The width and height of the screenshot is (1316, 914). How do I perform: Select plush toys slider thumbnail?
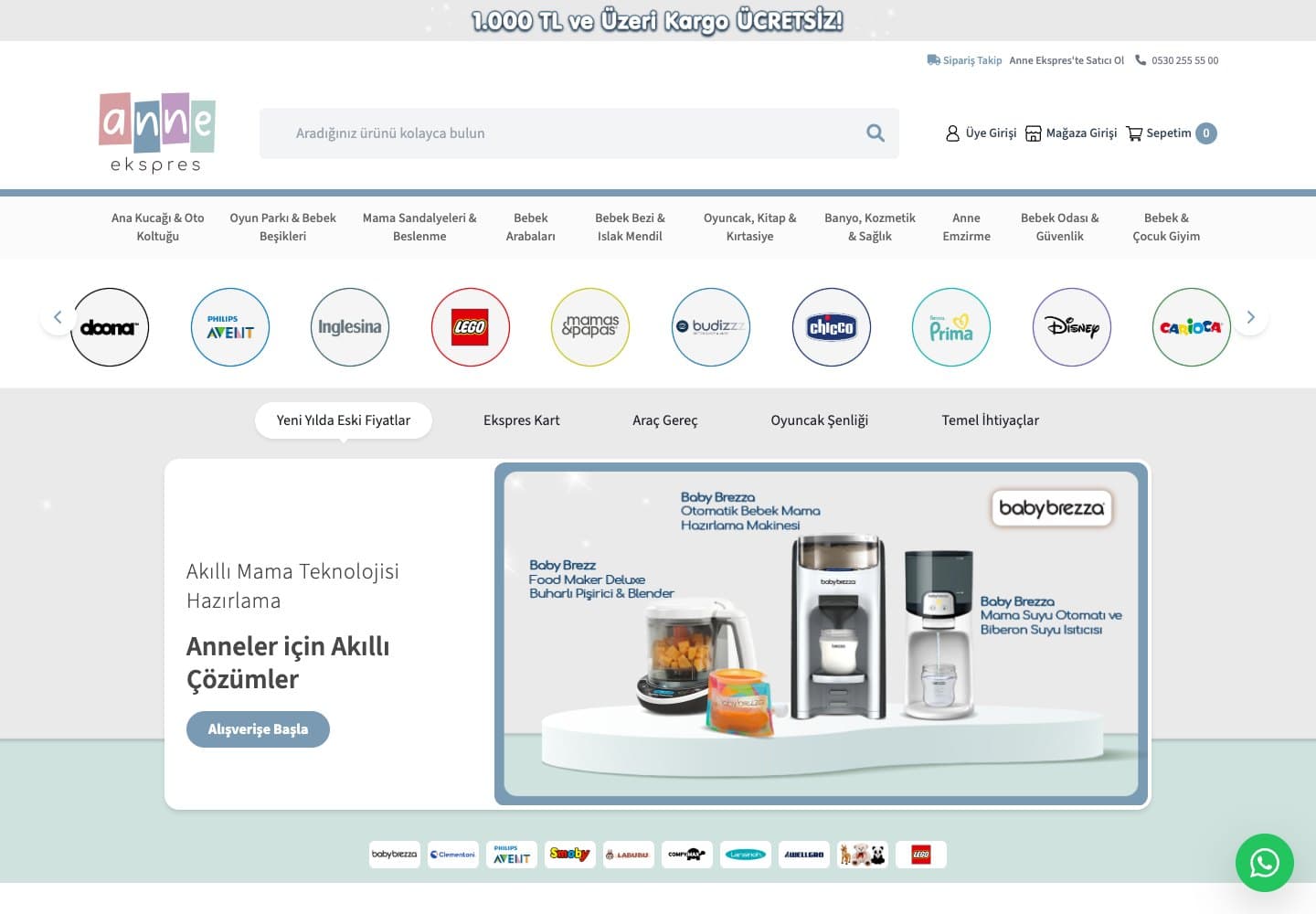[863, 855]
